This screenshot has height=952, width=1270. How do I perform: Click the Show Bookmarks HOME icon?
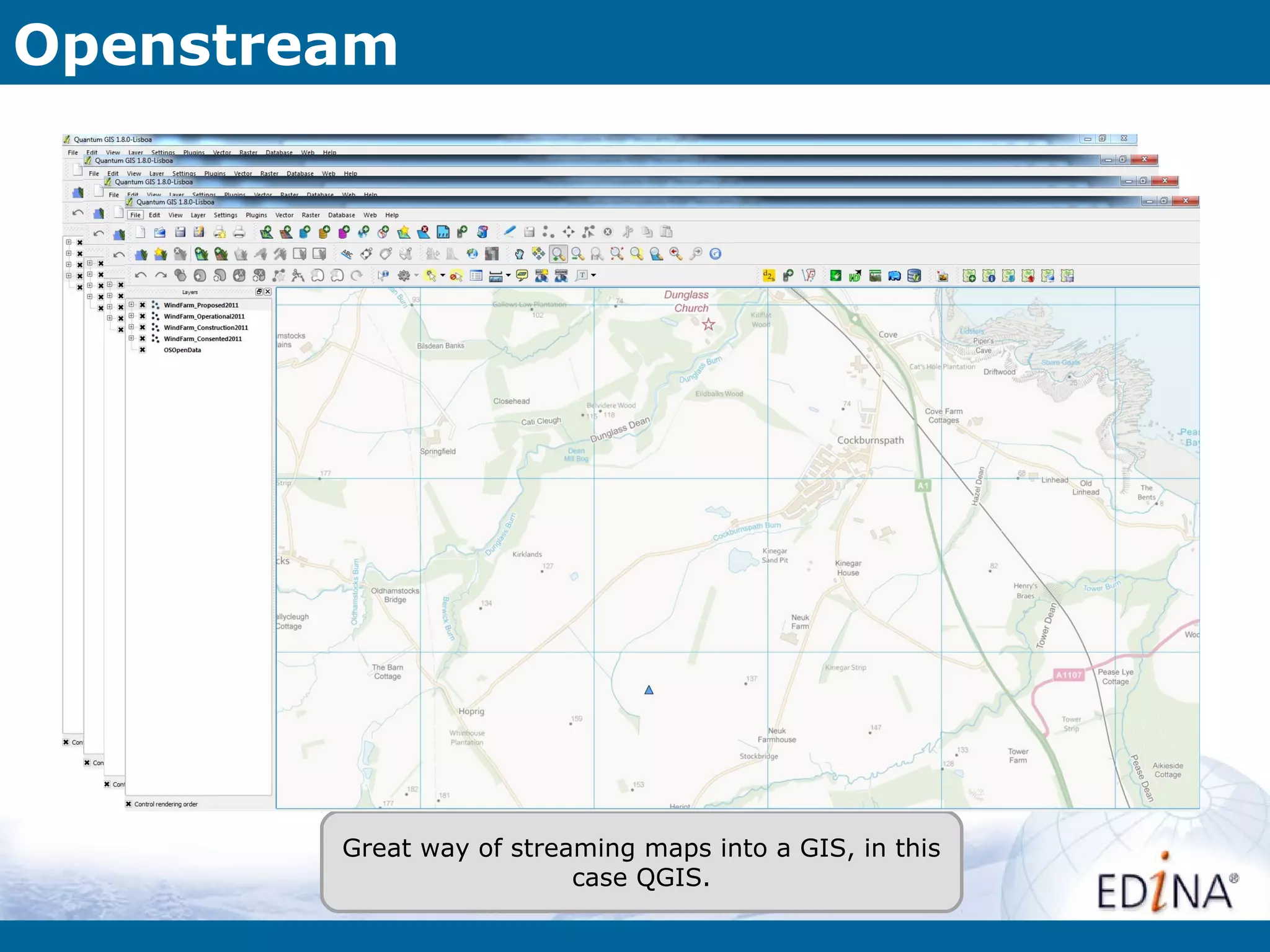point(561,276)
